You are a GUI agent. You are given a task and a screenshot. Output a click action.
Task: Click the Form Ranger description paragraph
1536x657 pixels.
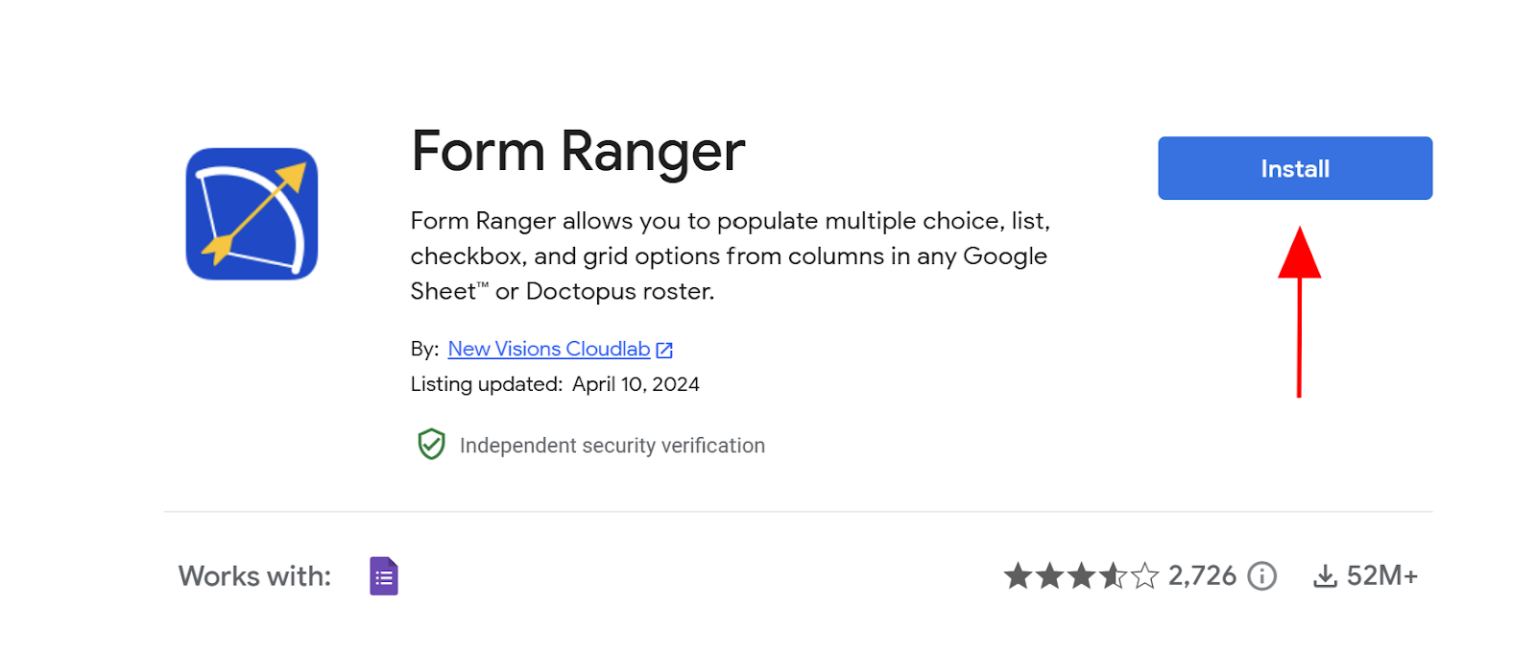pos(729,256)
